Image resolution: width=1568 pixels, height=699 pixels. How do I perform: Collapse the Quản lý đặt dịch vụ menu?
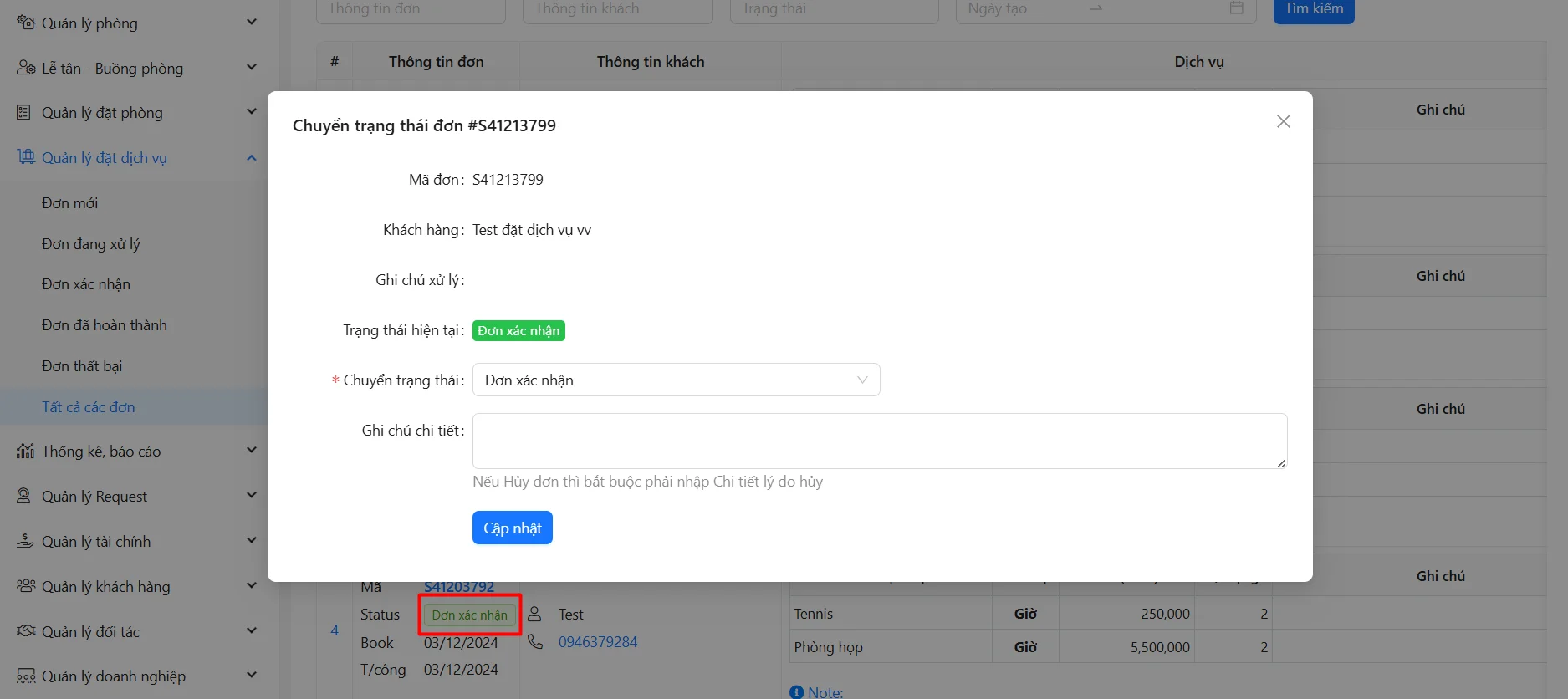coord(251,158)
